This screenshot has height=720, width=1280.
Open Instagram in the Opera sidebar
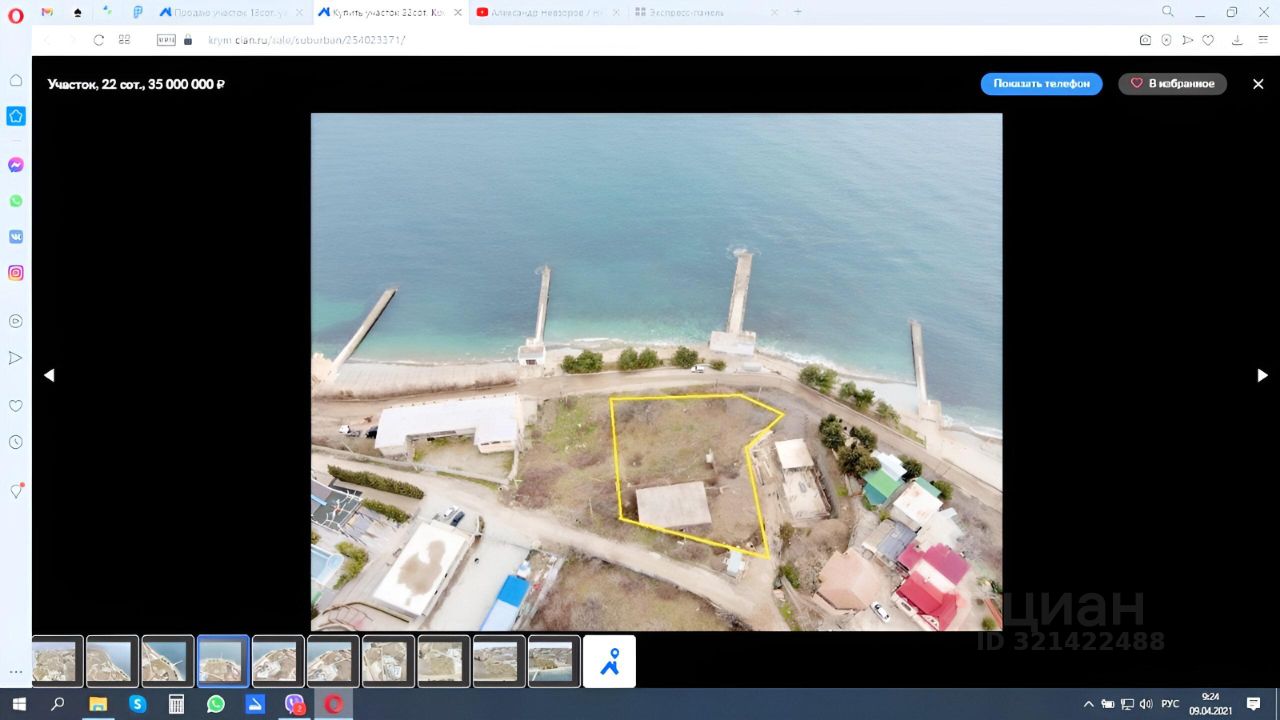pyautogui.click(x=16, y=273)
